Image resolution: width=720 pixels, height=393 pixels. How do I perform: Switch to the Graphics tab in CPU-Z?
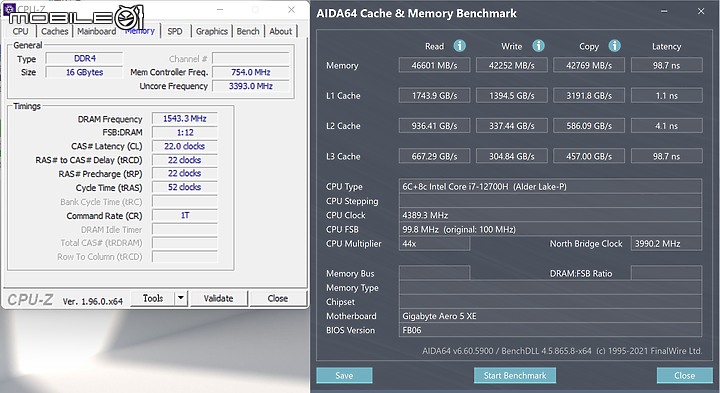point(212,31)
